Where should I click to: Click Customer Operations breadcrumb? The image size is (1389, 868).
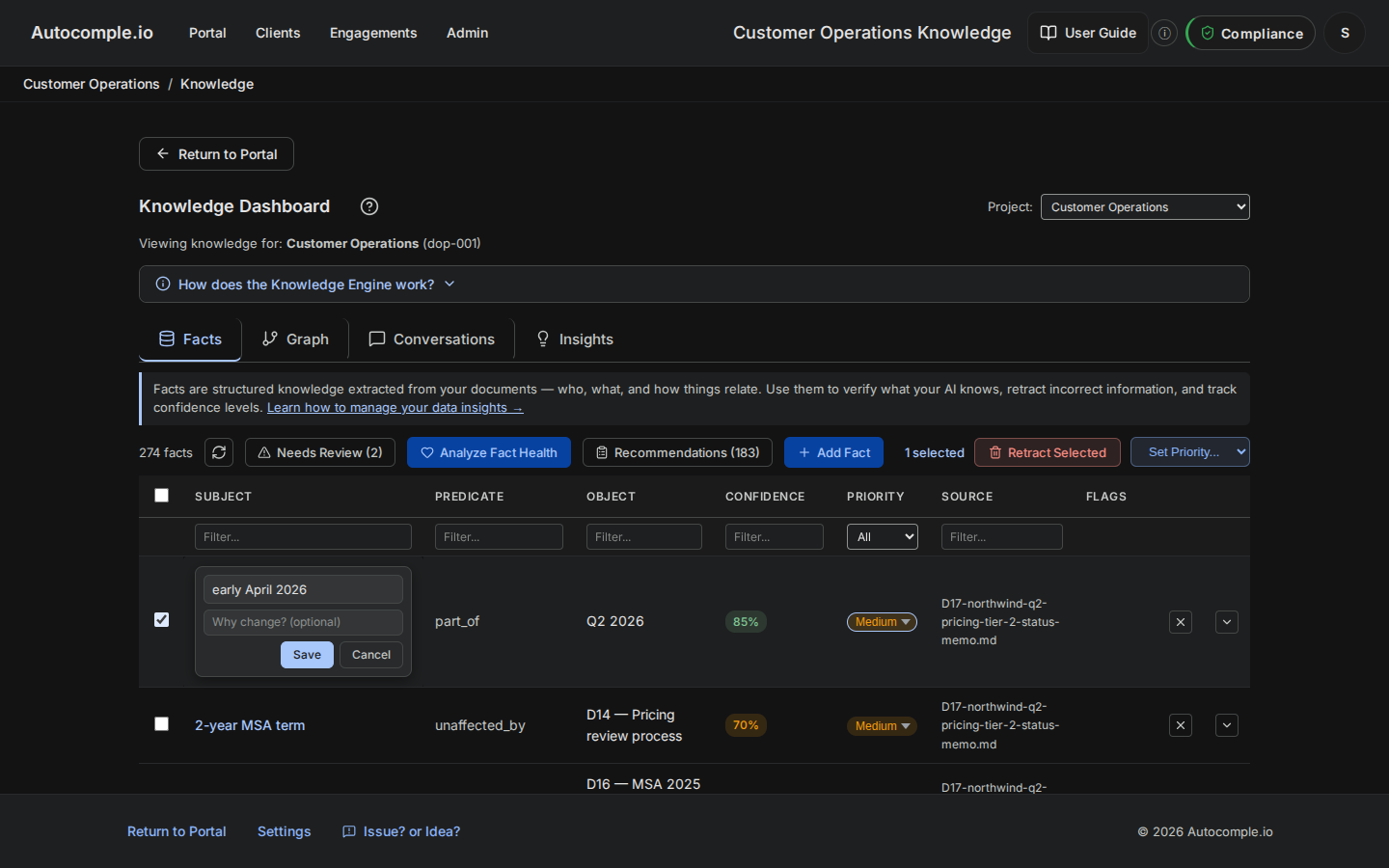92,84
